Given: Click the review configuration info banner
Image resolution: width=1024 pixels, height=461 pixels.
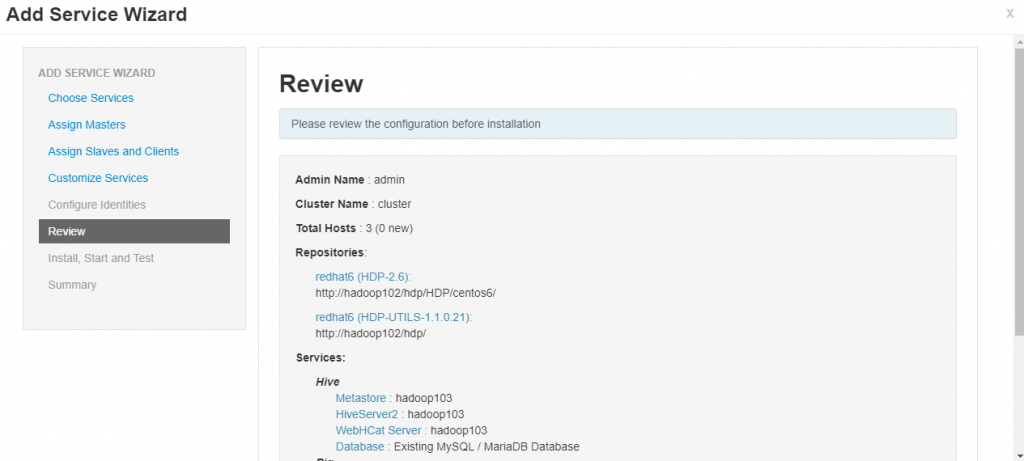Looking at the screenshot, I should coord(618,123).
